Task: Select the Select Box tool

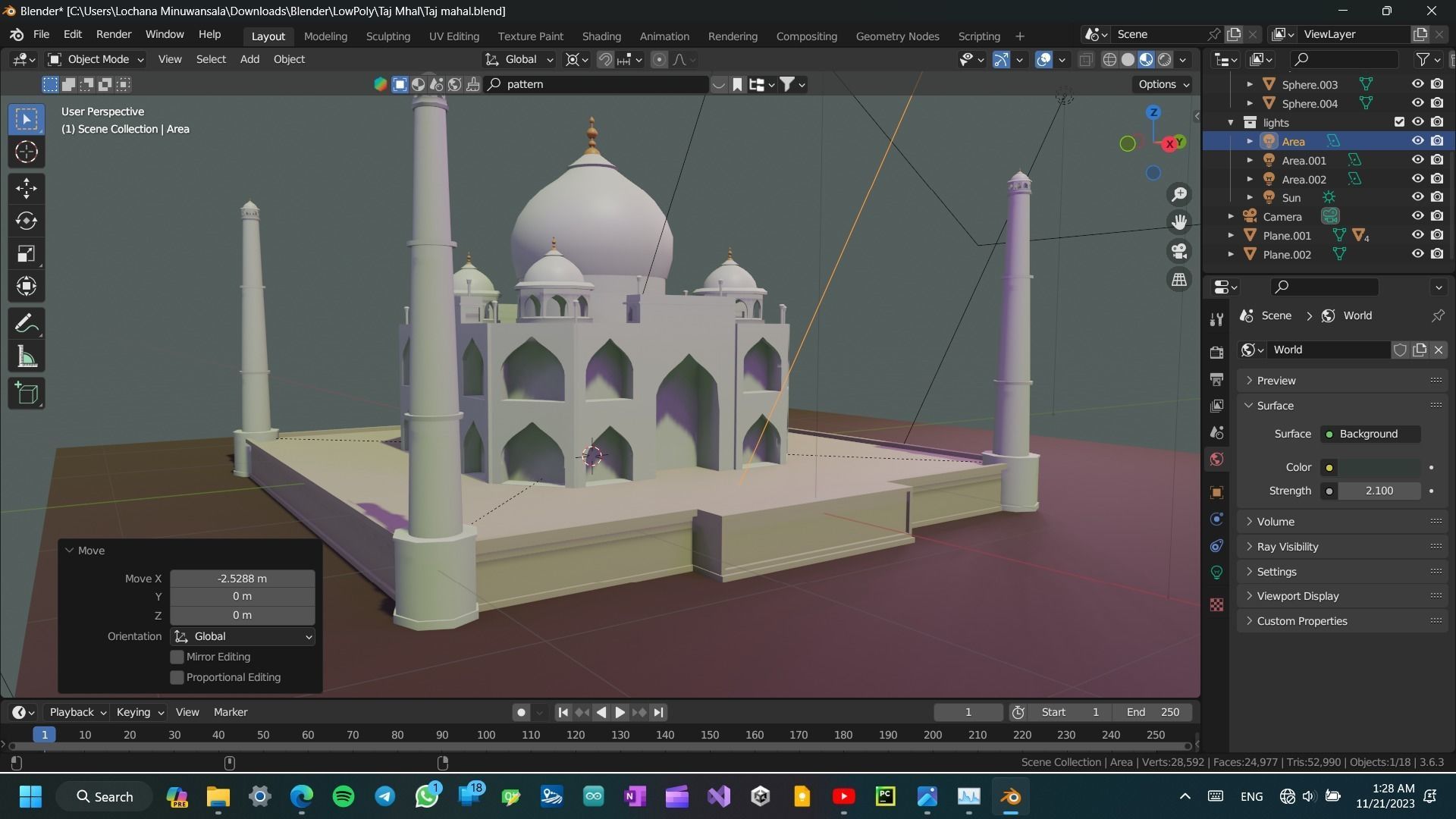Action: click(x=27, y=119)
